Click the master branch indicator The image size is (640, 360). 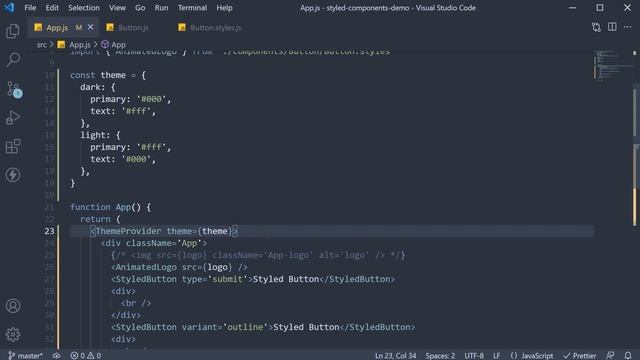(25, 356)
